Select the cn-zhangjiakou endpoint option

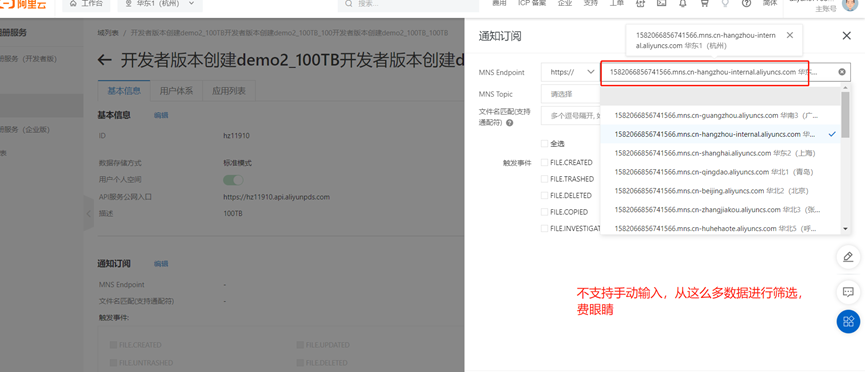[720, 210]
